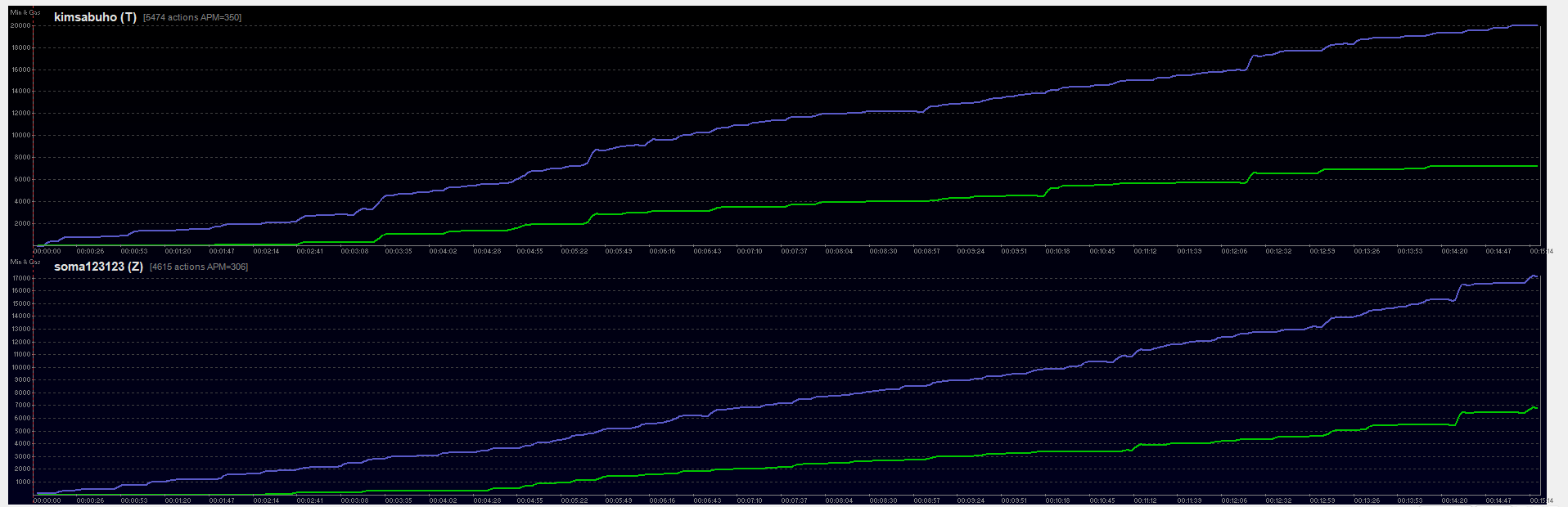The height and width of the screenshot is (507, 1568).
Task: Click the "3000" axis value in soma123123's chart
Action: tap(22, 456)
